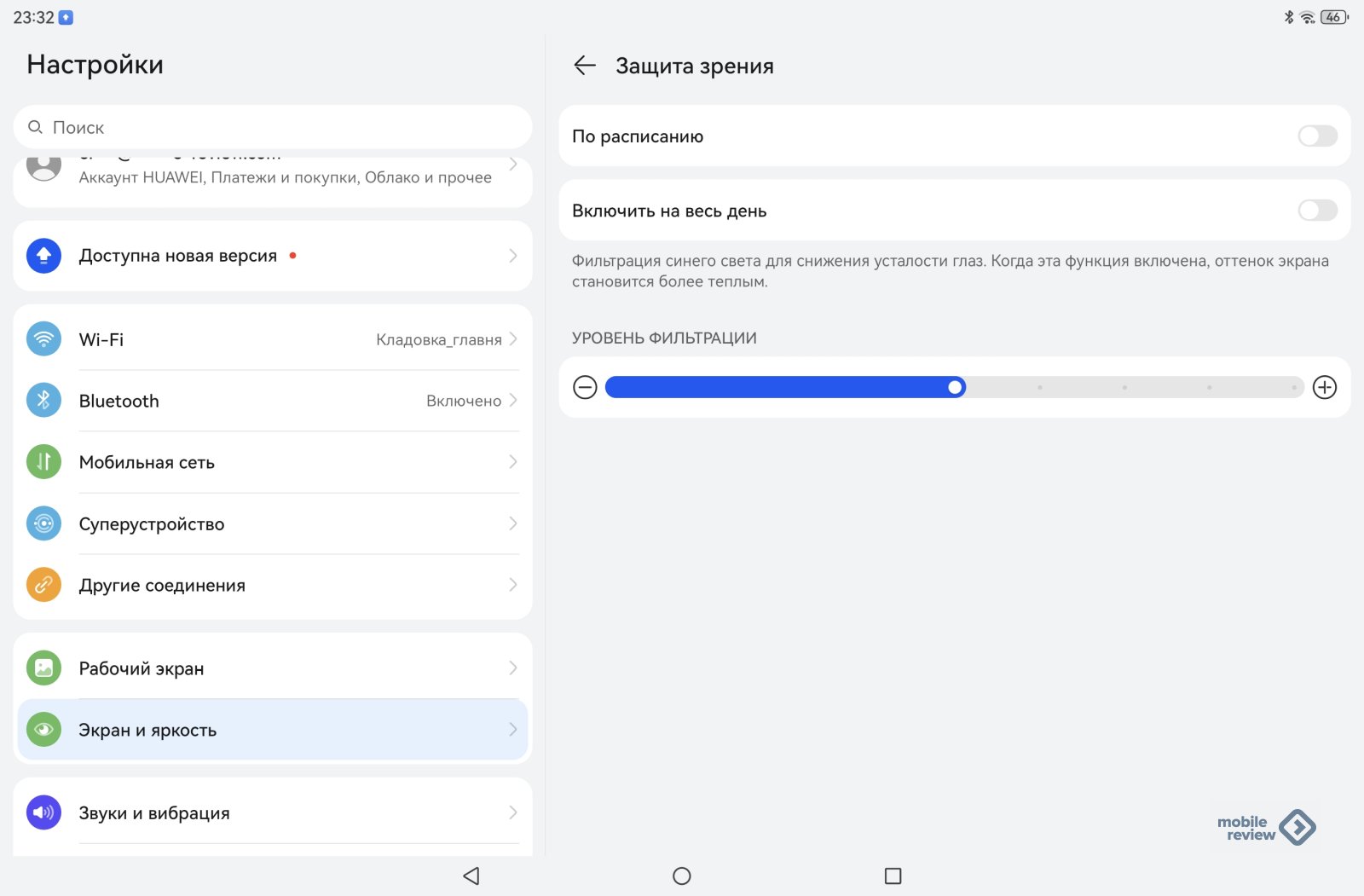1364x896 pixels.
Task: Open Рабочий экран settings entry
Action: point(273,668)
